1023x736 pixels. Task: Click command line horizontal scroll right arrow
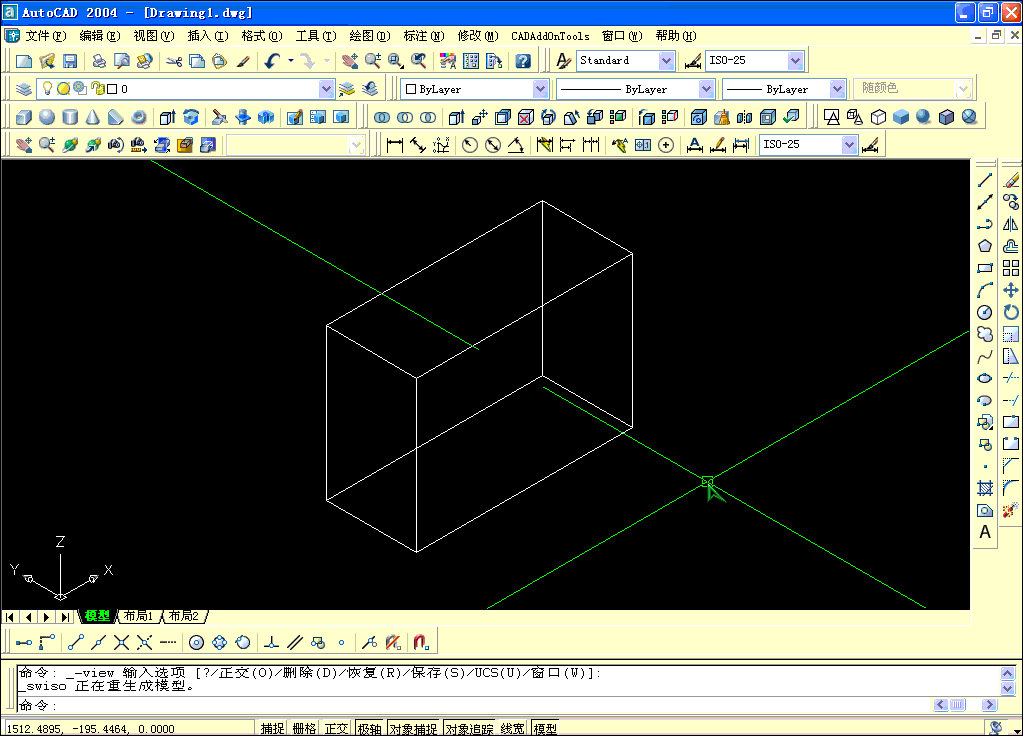(989, 705)
